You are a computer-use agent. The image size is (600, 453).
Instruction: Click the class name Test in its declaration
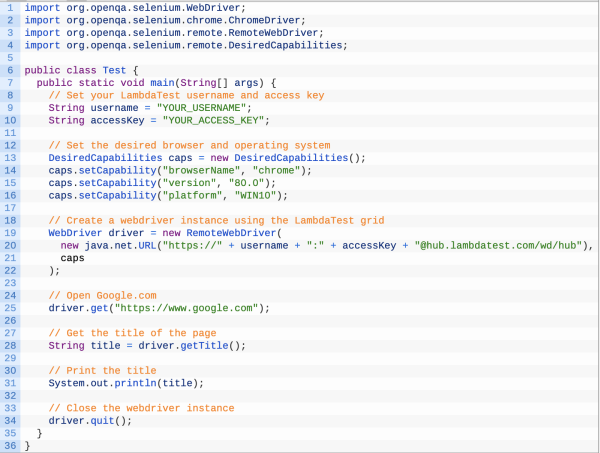point(114,70)
